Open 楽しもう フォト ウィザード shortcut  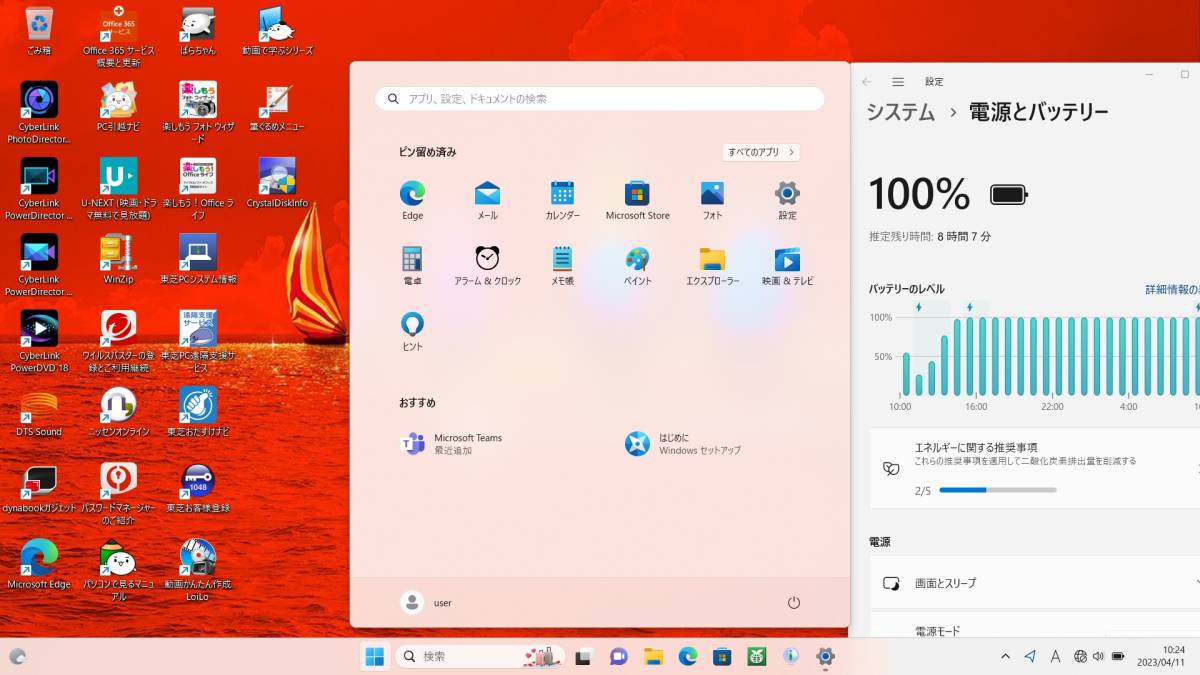tap(198, 113)
